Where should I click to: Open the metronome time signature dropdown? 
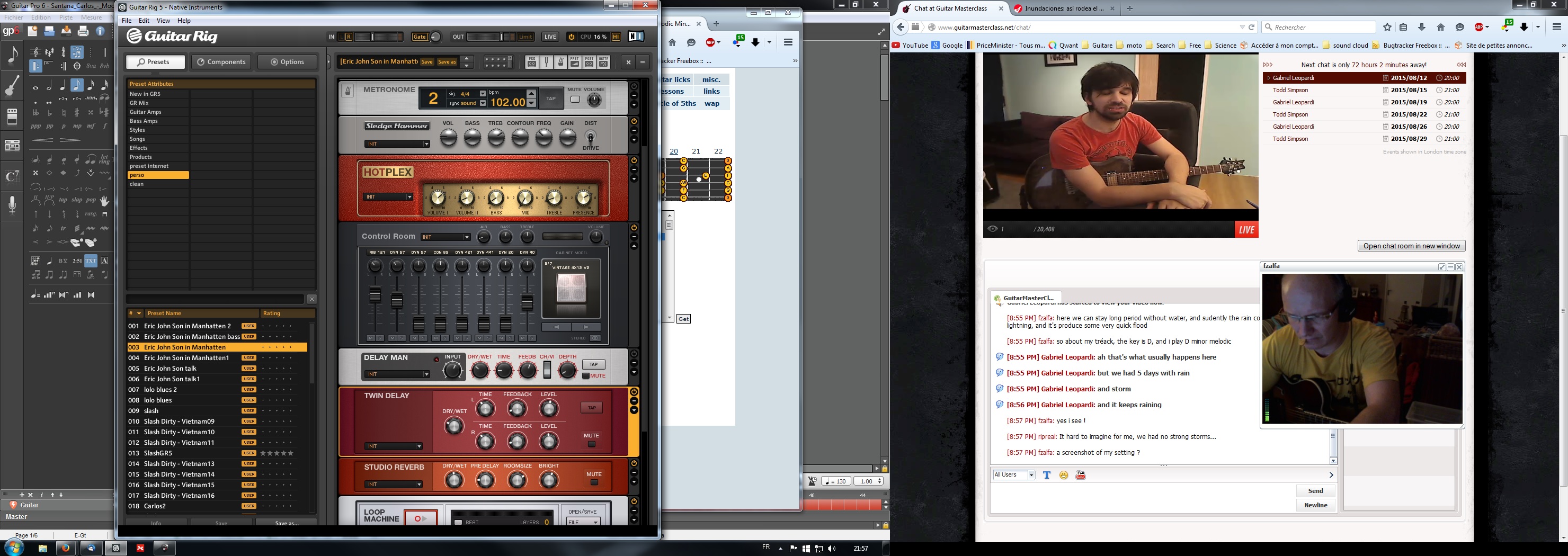483,94
